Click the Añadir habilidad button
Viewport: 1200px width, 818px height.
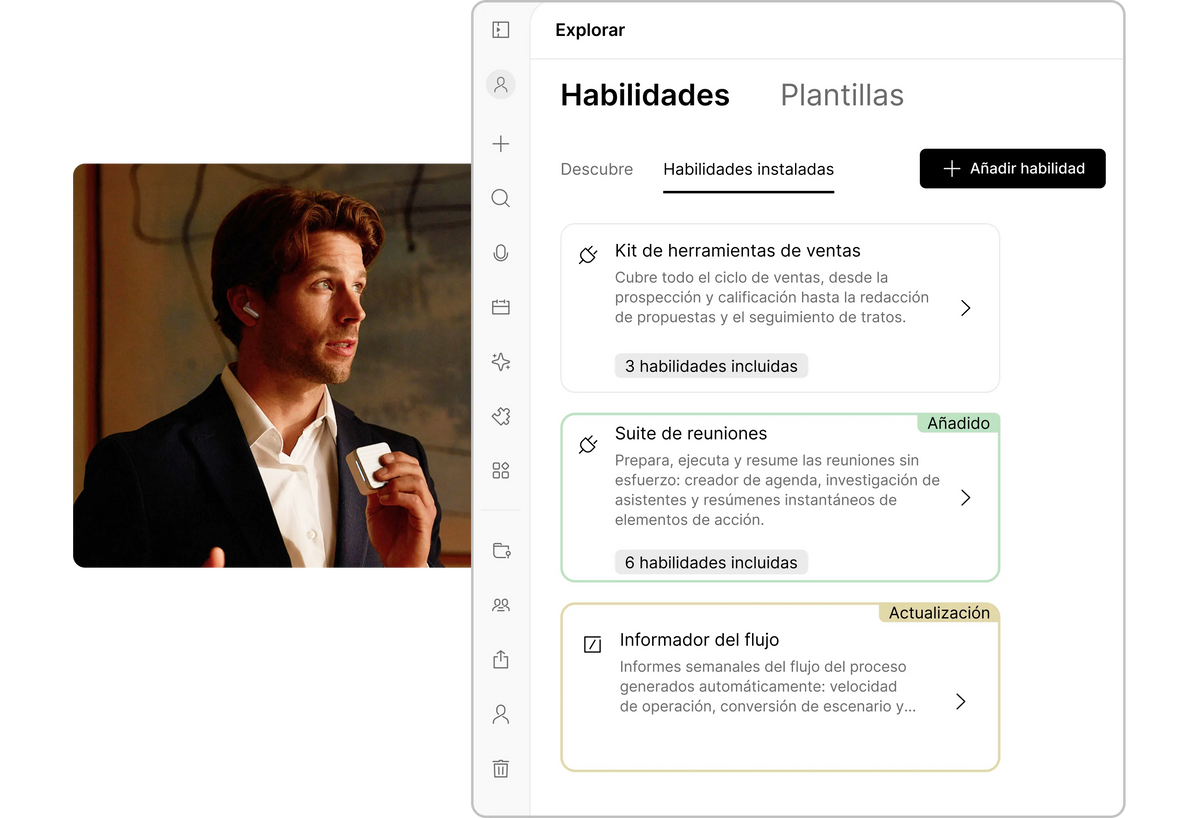click(x=1012, y=169)
